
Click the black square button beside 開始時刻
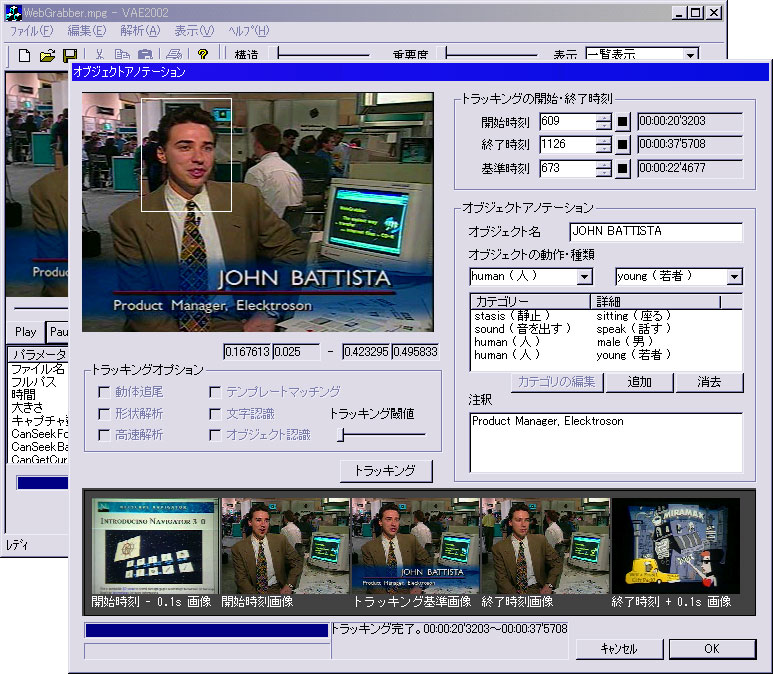click(x=622, y=122)
